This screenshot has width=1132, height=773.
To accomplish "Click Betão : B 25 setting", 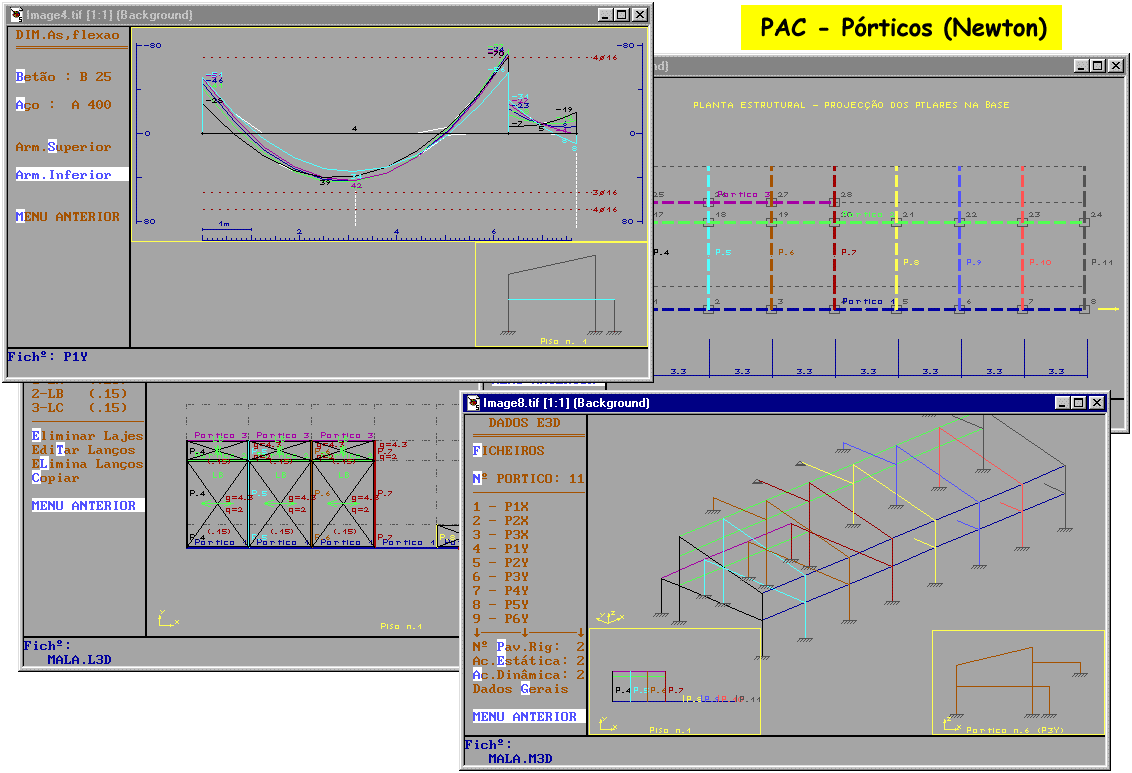I will point(63,77).
